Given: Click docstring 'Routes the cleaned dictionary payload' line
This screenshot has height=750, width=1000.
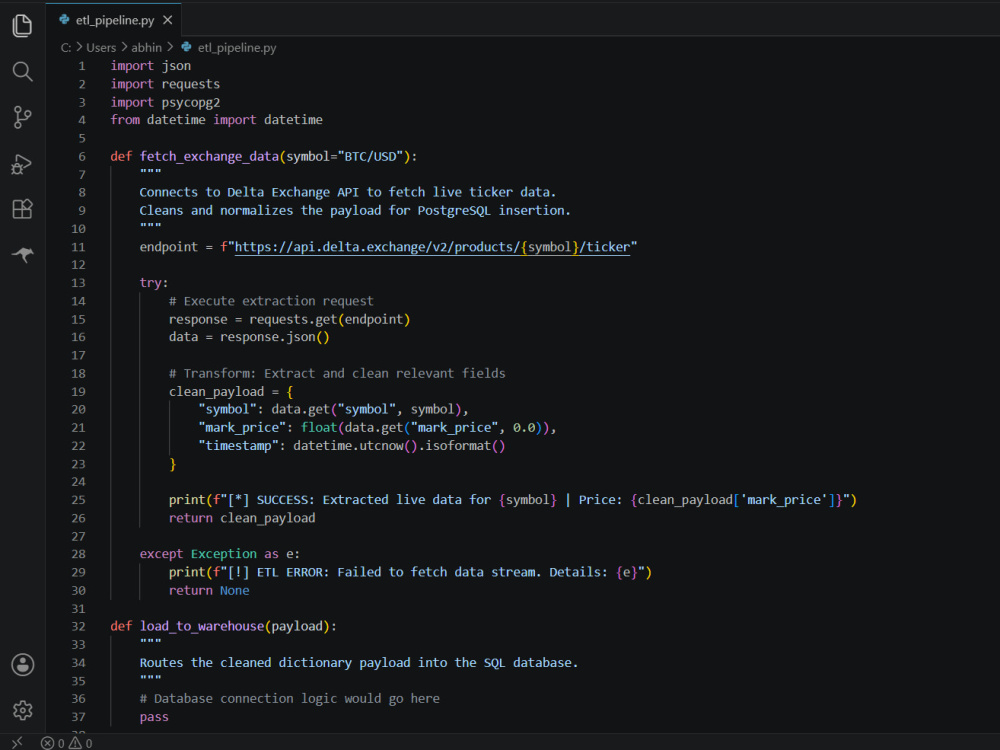Looking at the screenshot, I should click(x=358, y=663).
